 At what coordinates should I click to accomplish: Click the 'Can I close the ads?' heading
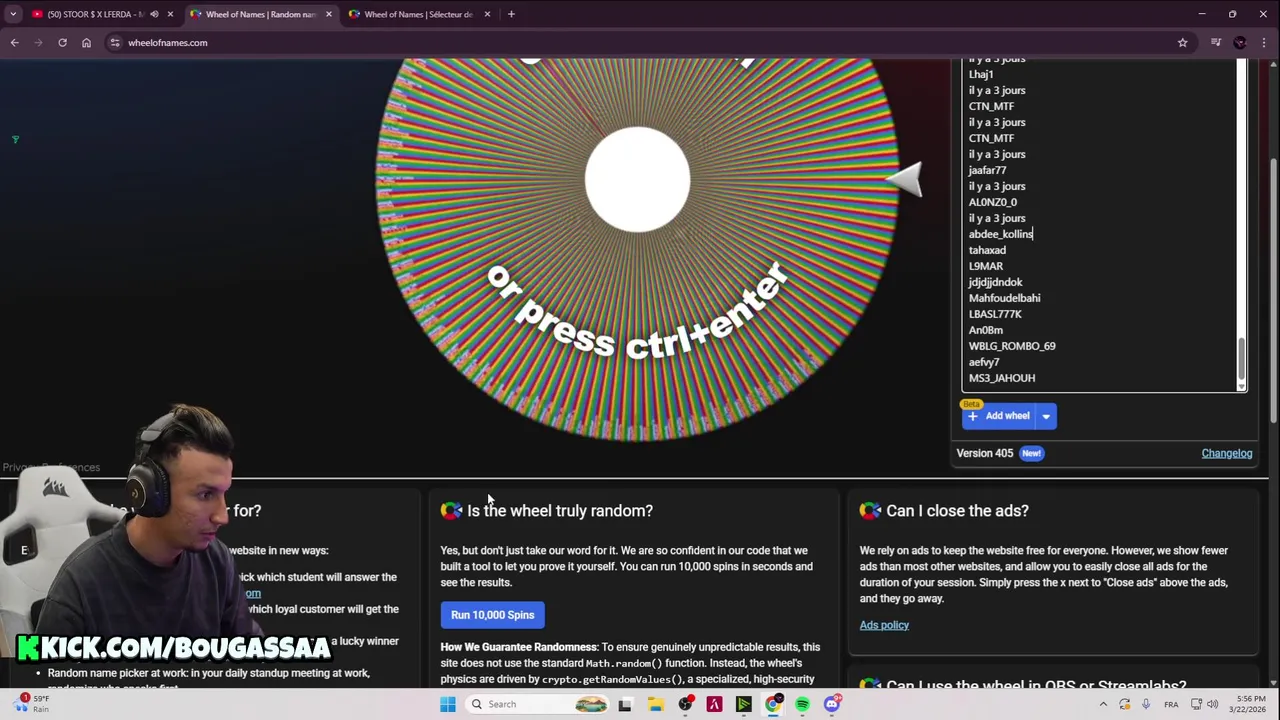957,511
